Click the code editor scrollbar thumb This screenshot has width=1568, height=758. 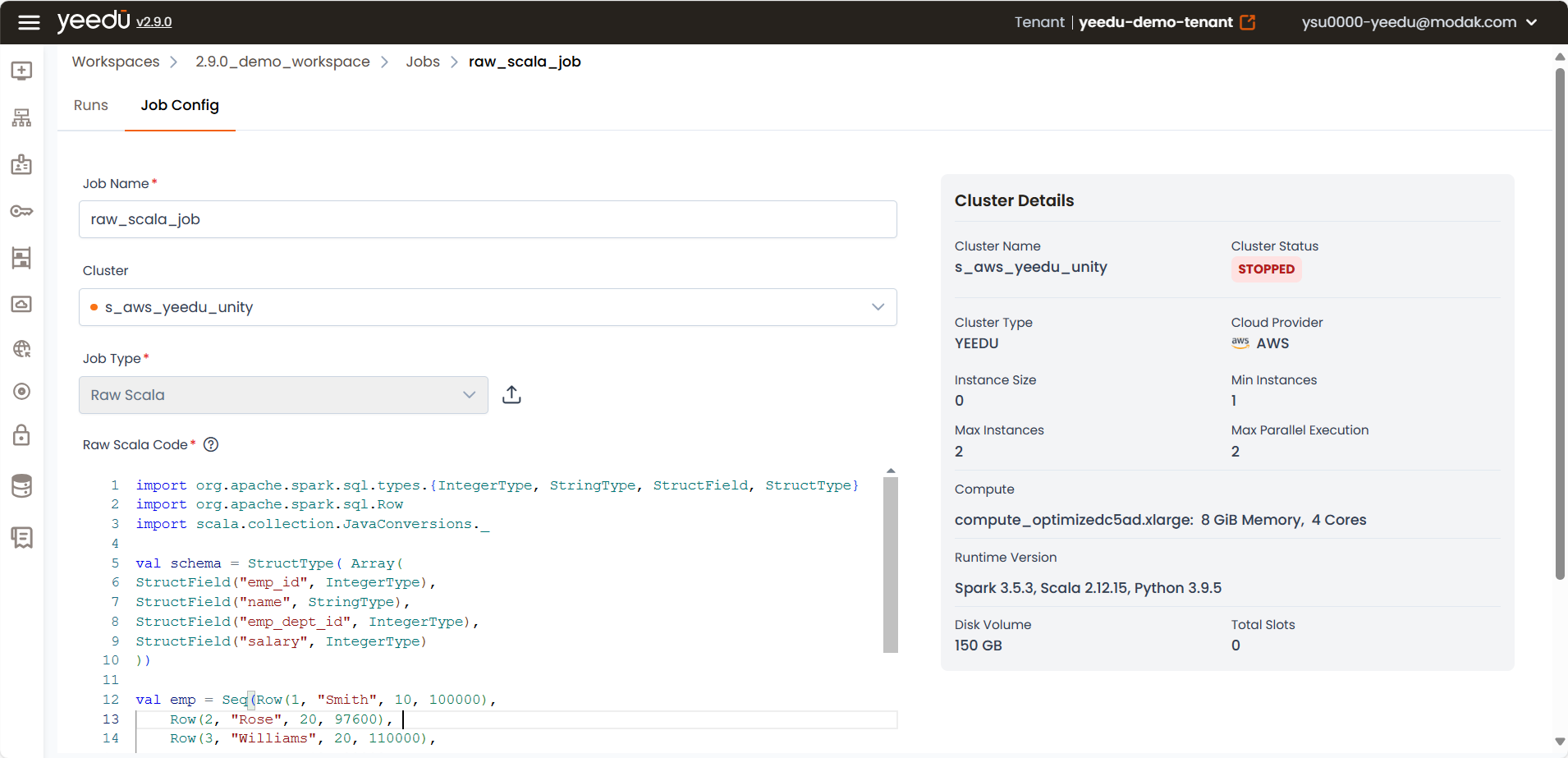pos(891,564)
